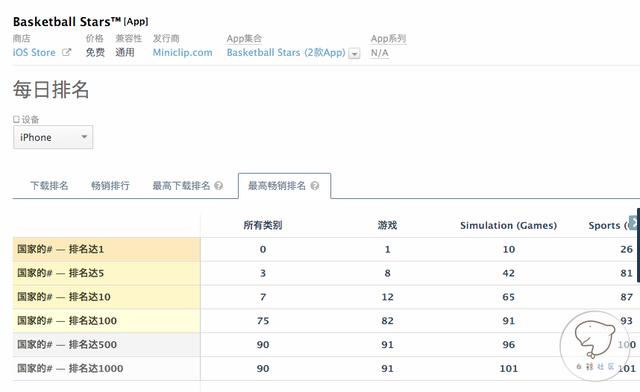640x392 pixels.
Task: Open the iPhone device dropdown
Action: [x=53, y=137]
